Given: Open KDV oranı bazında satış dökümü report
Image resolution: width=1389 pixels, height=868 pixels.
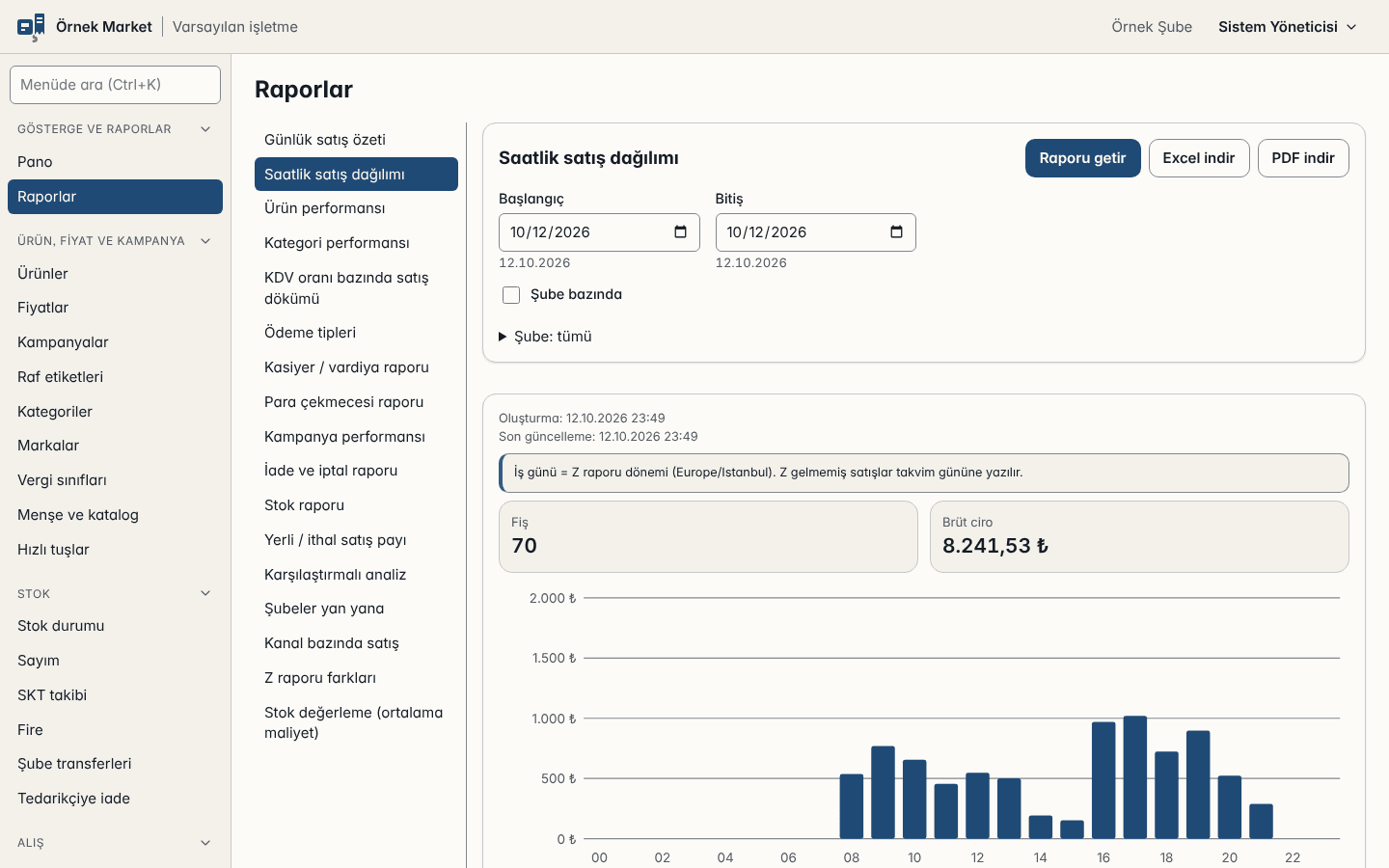Looking at the screenshot, I should pyautogui.click(x=356, y=288).
